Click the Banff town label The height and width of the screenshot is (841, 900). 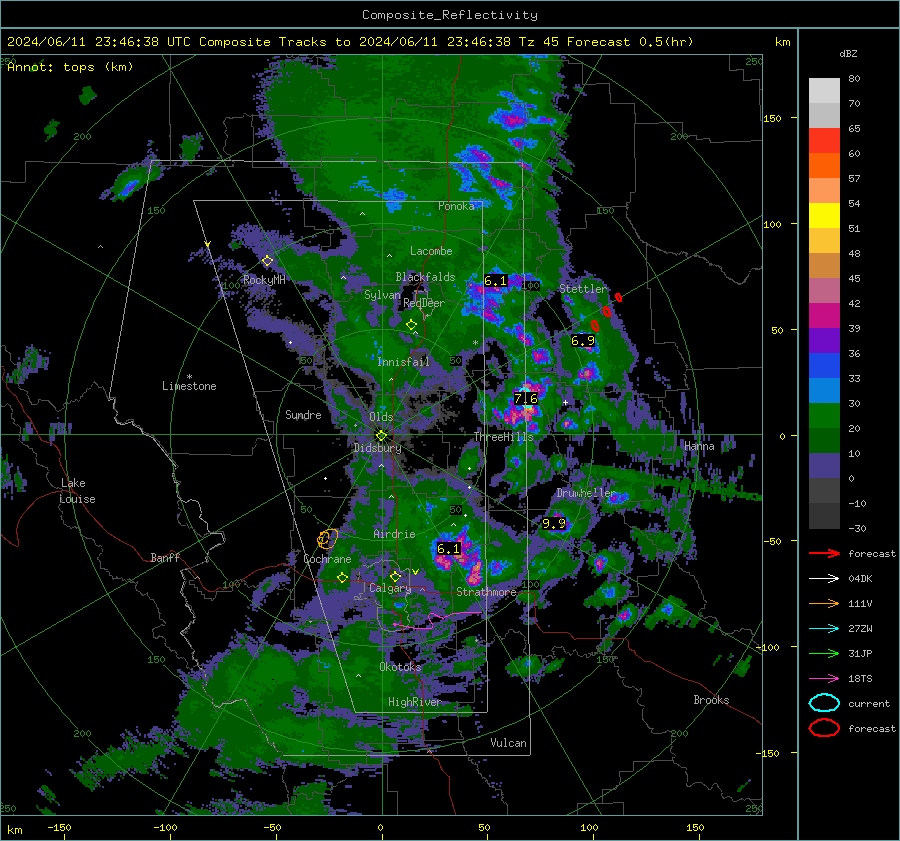(165, 558)
